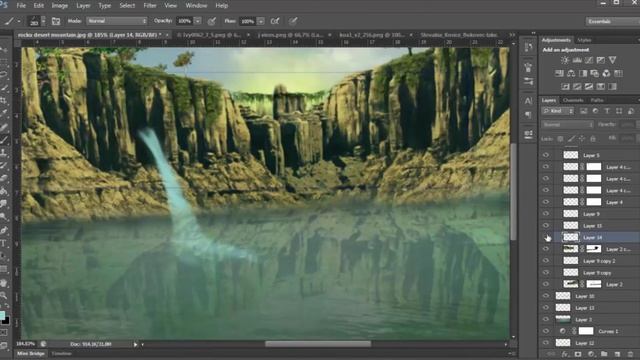Add a Curves adjustment from Adjustments panel

[589, 60]
